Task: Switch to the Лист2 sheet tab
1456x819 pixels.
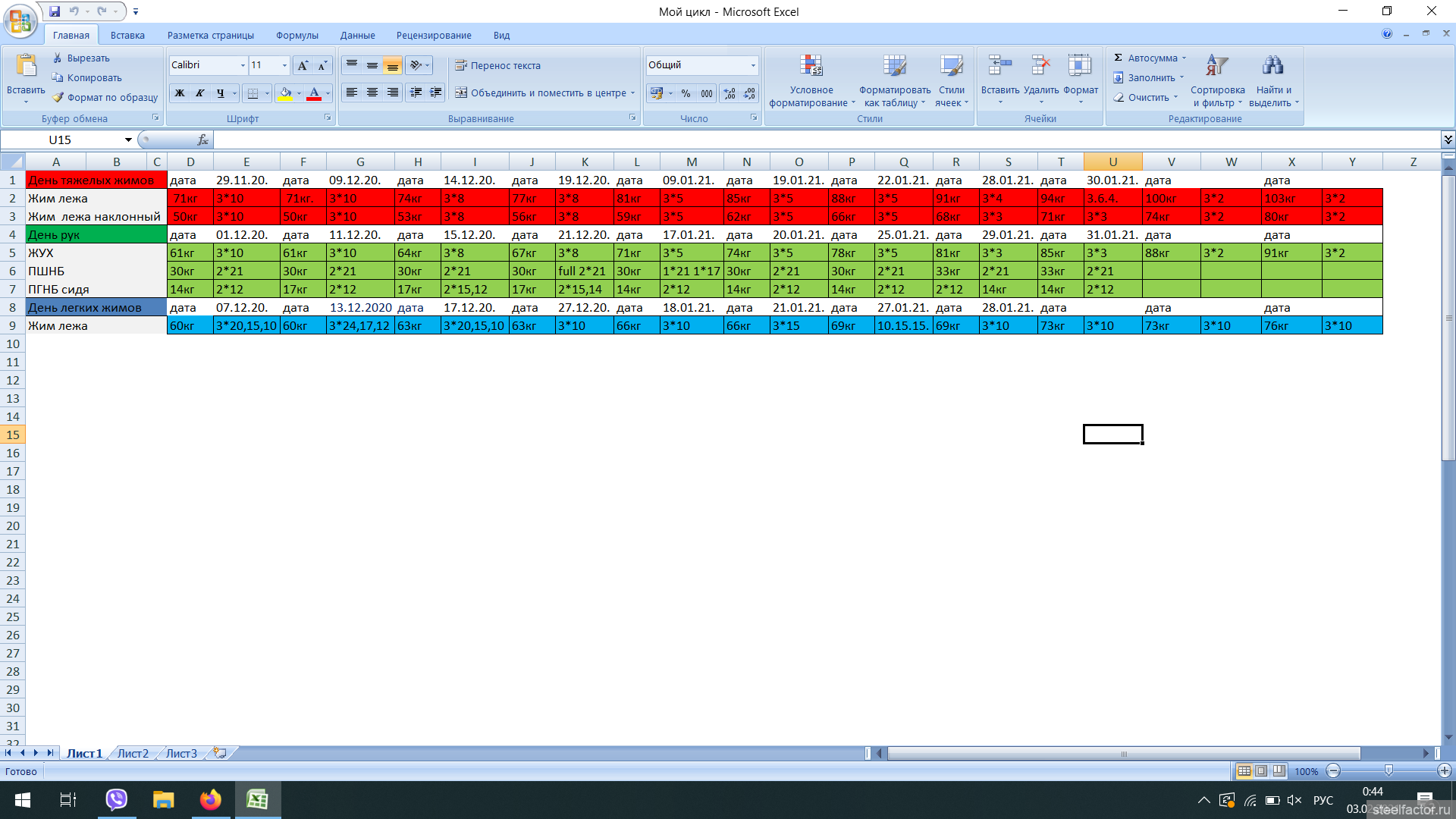Action: [x=133, y=753]
